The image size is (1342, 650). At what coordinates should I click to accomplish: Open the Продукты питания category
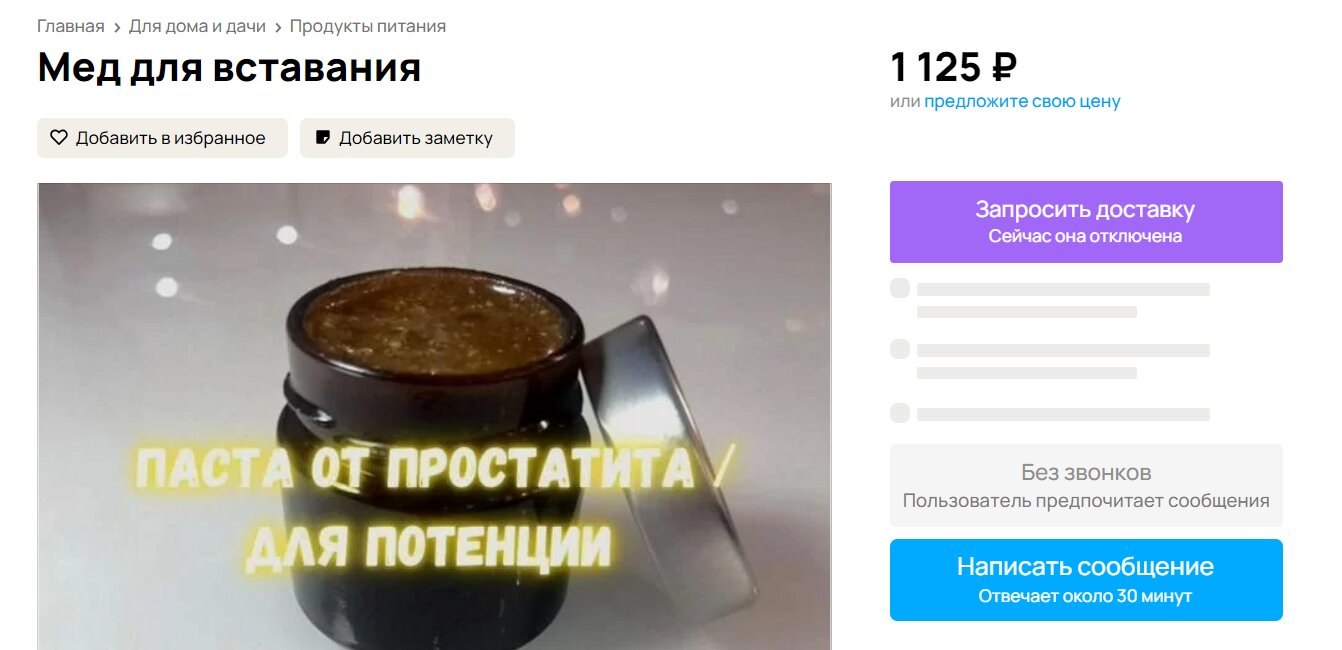tap(368, 26)
